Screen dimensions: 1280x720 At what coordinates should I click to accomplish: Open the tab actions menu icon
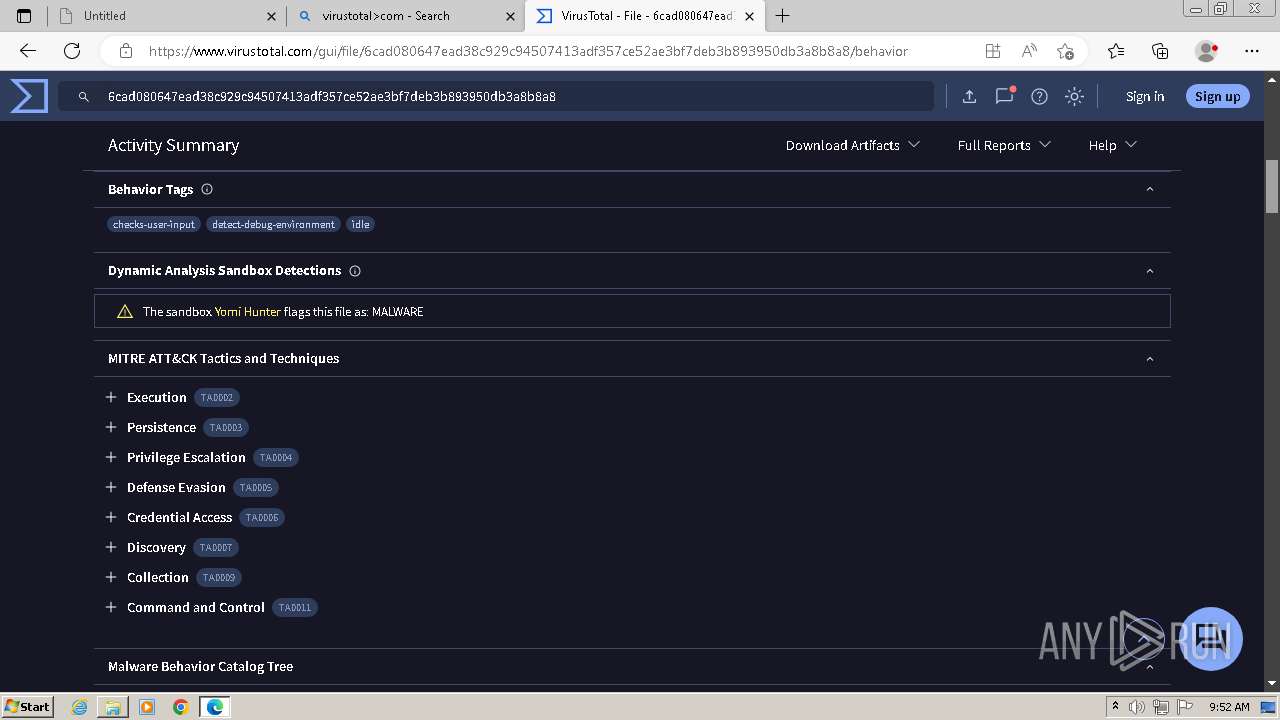pos(24,16)
